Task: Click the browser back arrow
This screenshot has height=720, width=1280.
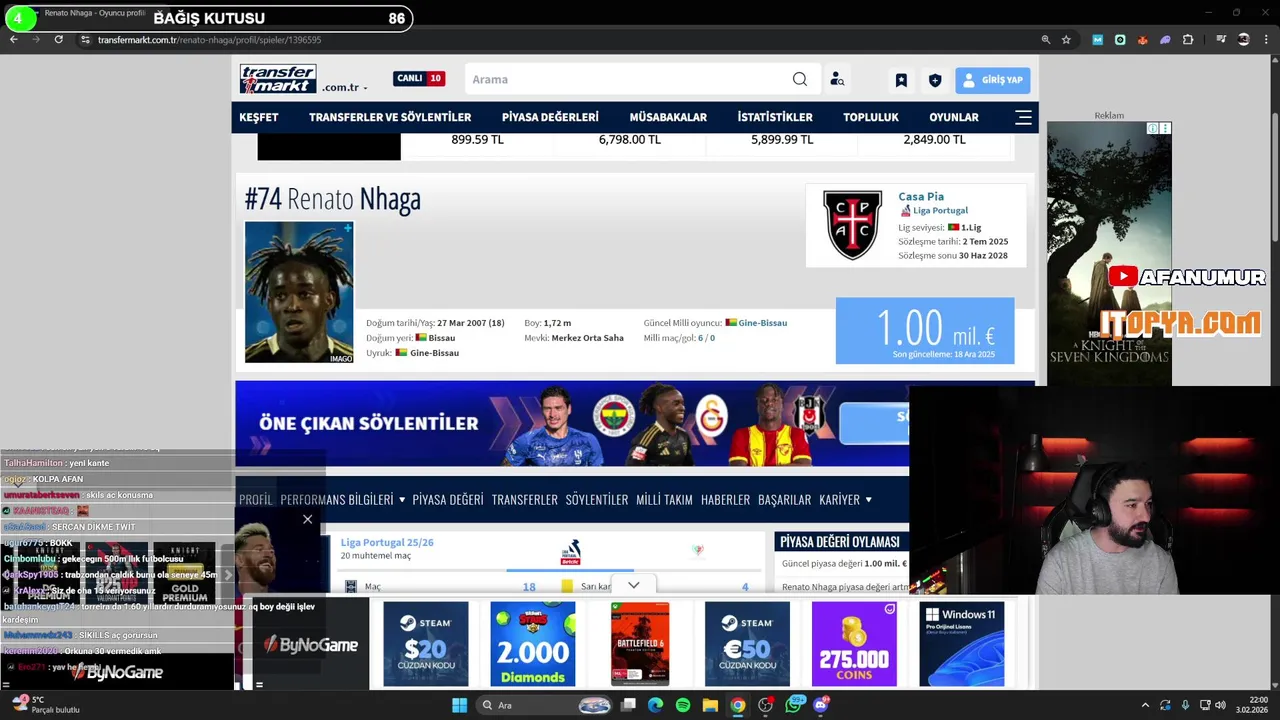Action: (x=14, y=39)
